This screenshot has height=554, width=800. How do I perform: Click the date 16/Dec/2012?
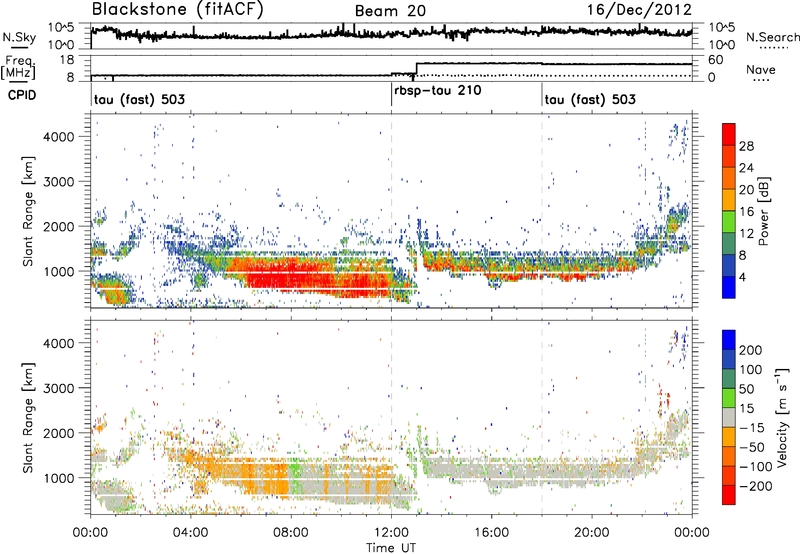[639, 9]
